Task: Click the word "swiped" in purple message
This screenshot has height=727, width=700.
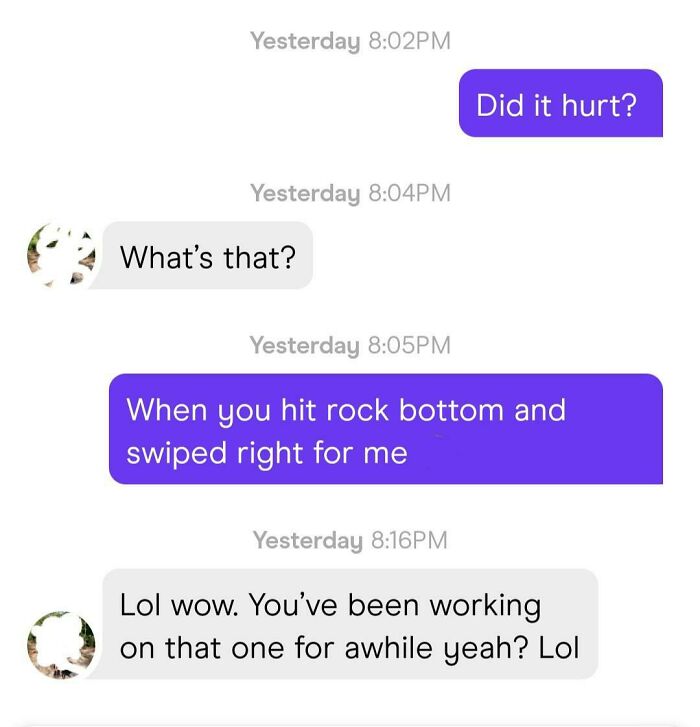Action: coord(177,453)
